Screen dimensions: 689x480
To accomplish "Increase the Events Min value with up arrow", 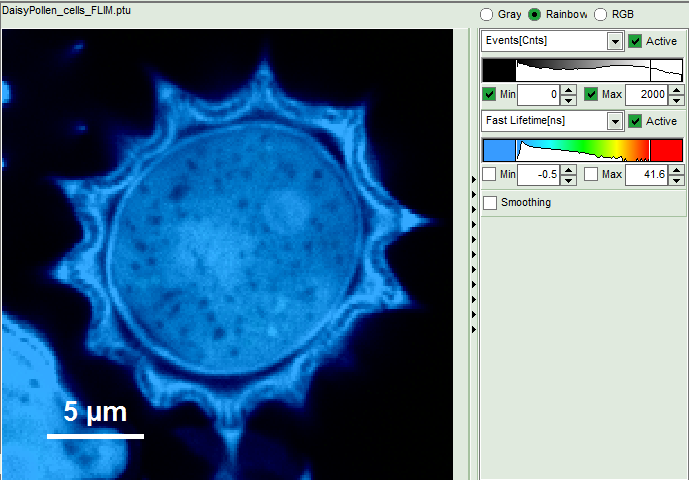I will coord(568,90).
